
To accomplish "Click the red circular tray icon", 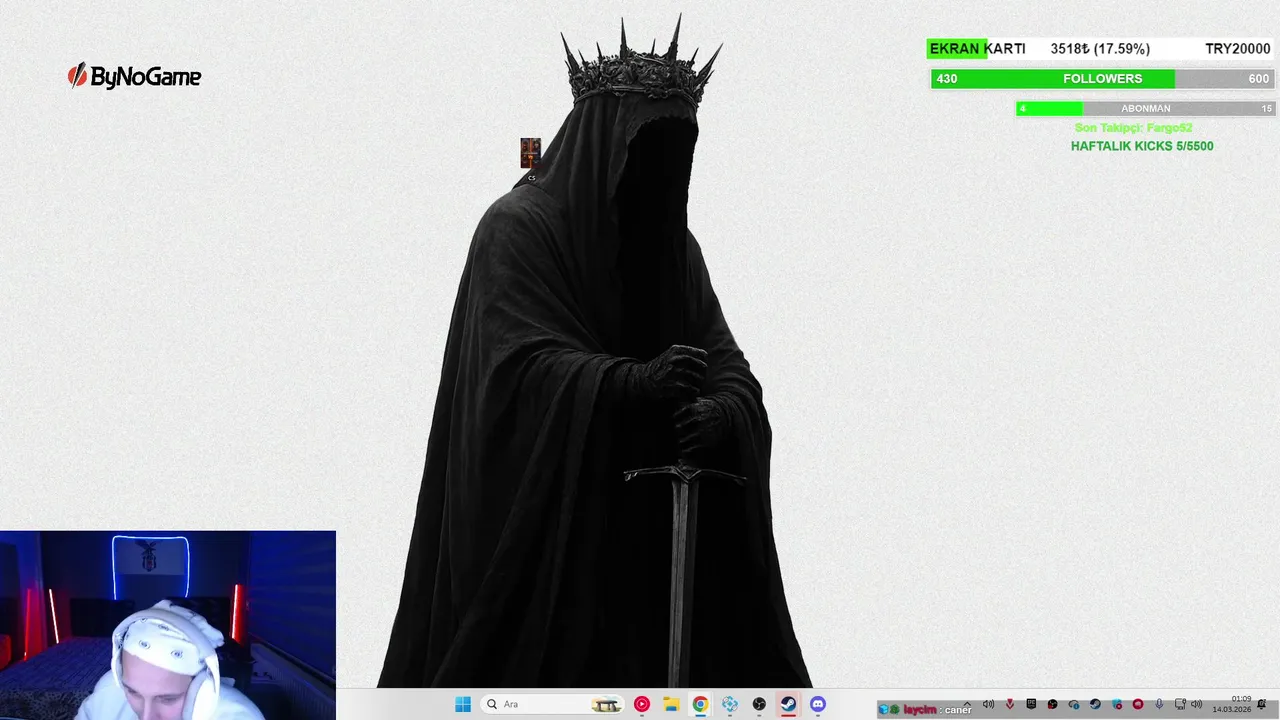I will pyautogui.click(x=1138, y=704).
